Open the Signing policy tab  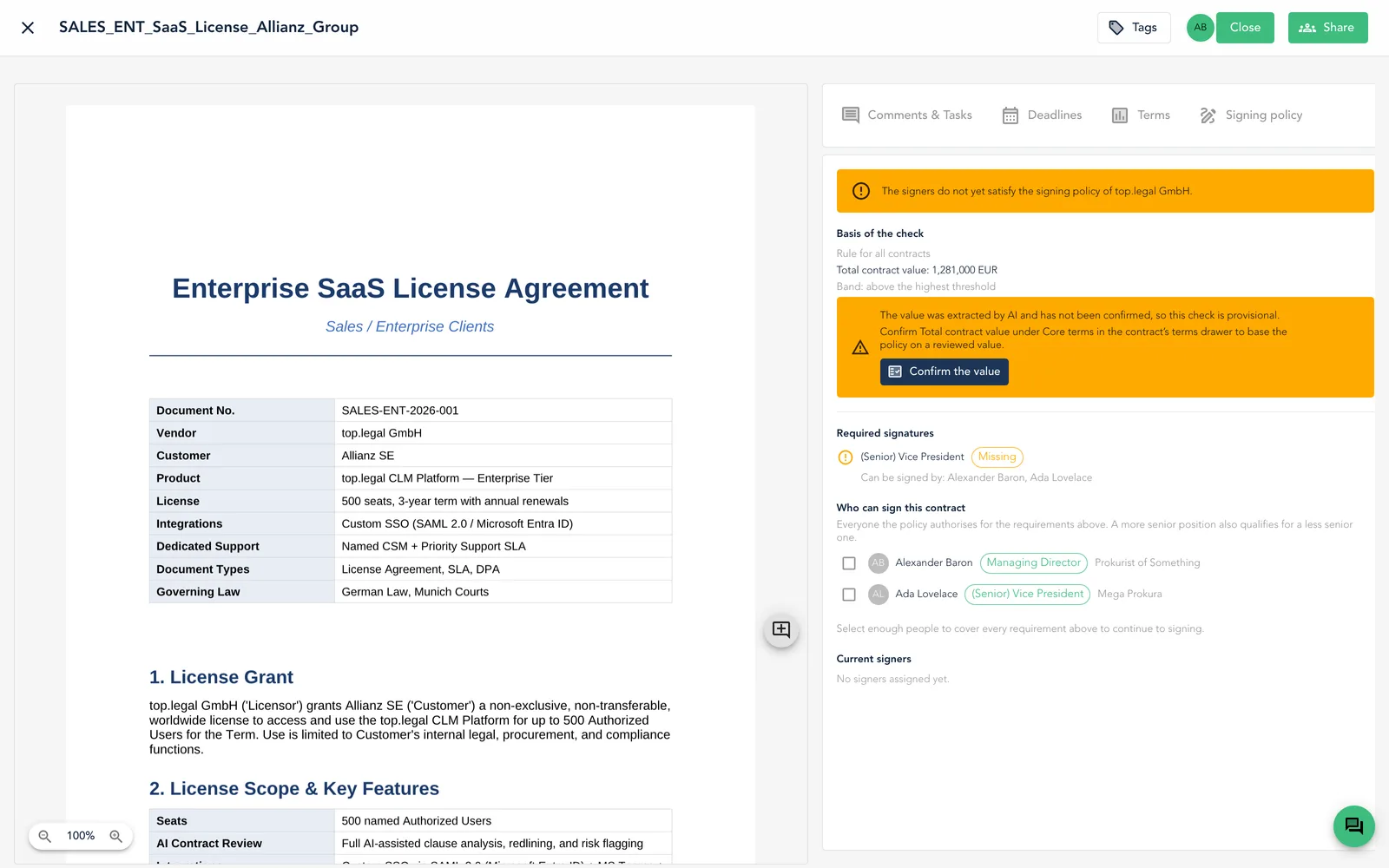click(1251, 115)
